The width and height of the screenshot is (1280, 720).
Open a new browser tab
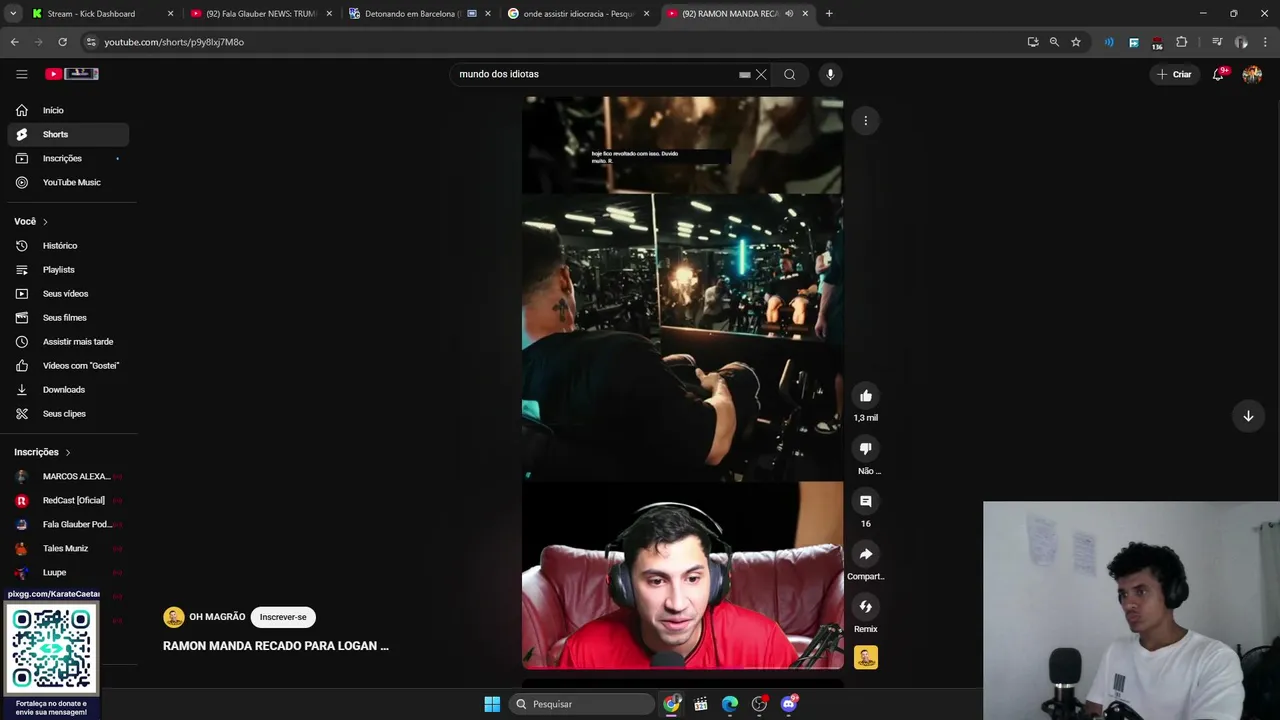[829, 14]
